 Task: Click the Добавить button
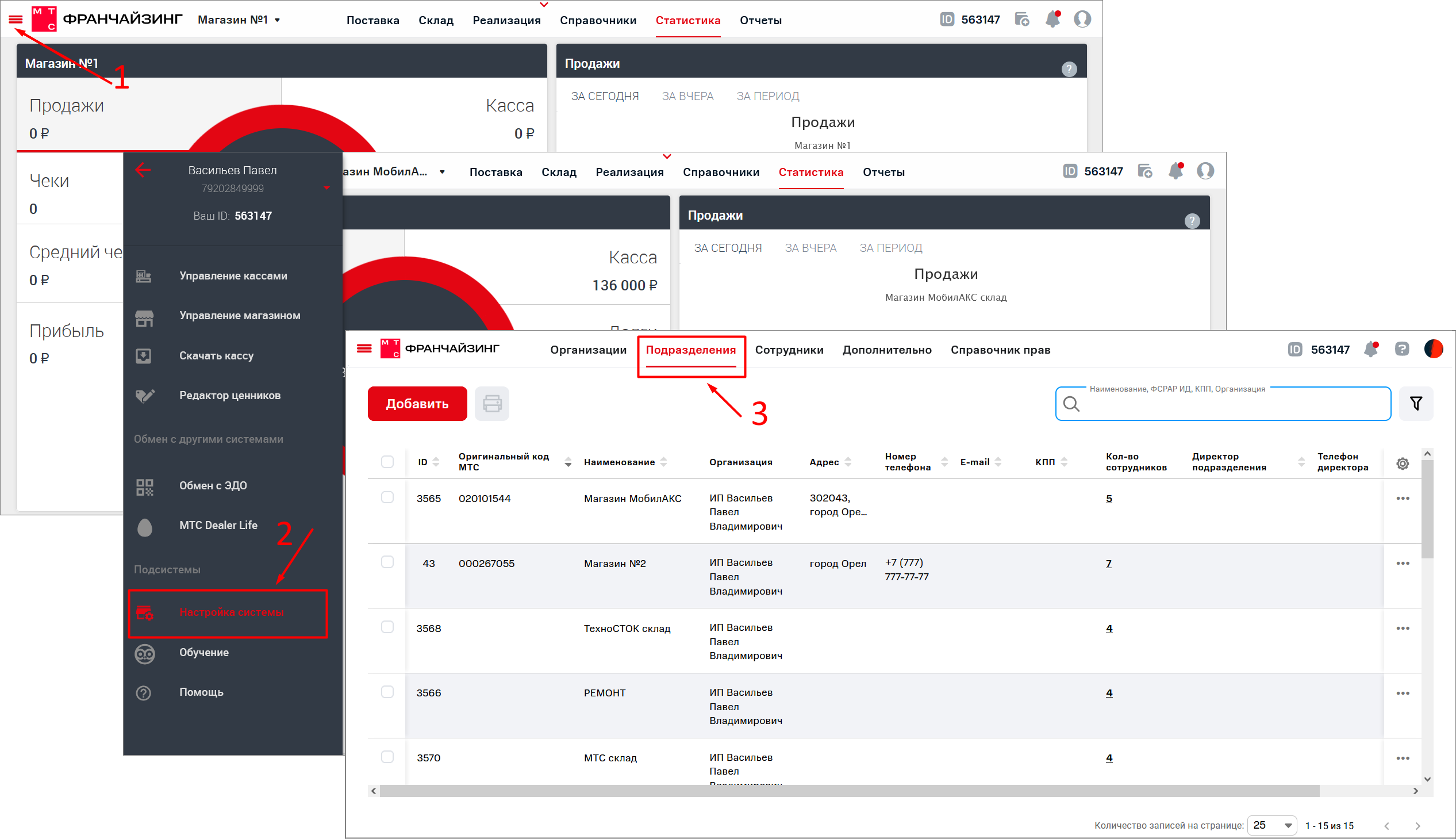tap(417, 403)
